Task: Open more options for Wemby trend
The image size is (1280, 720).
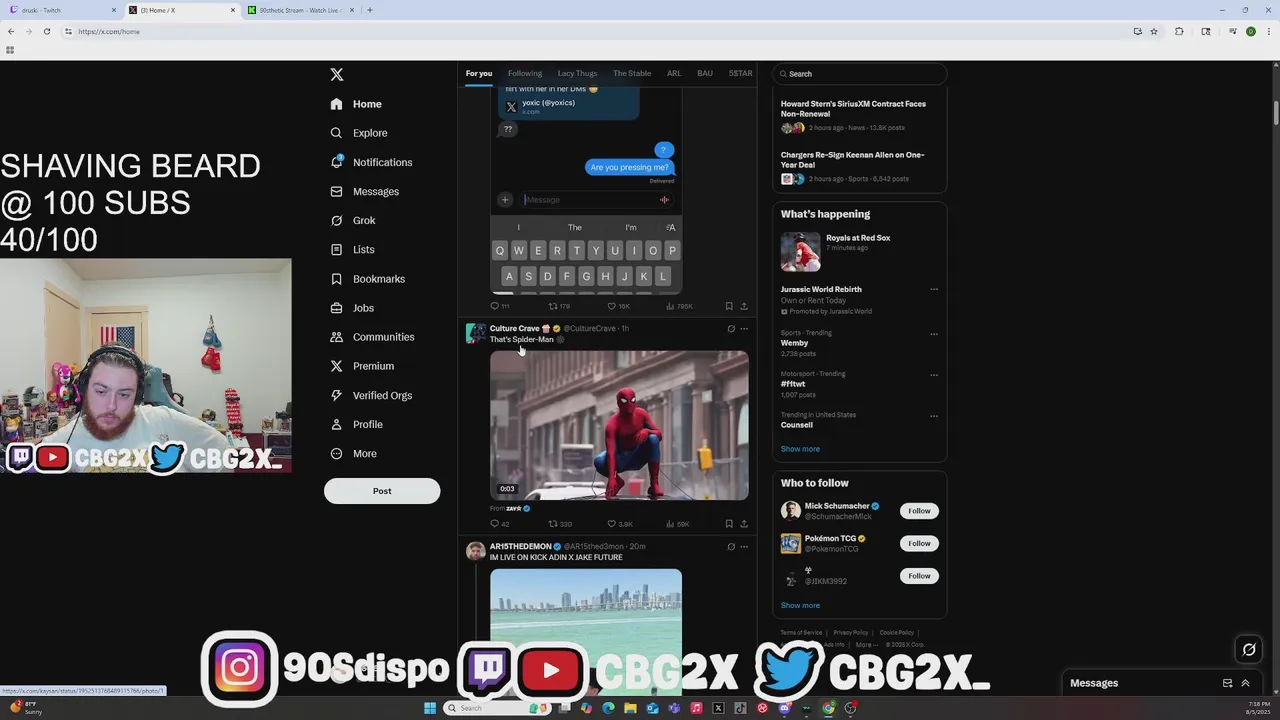Action: click(934, 334)
